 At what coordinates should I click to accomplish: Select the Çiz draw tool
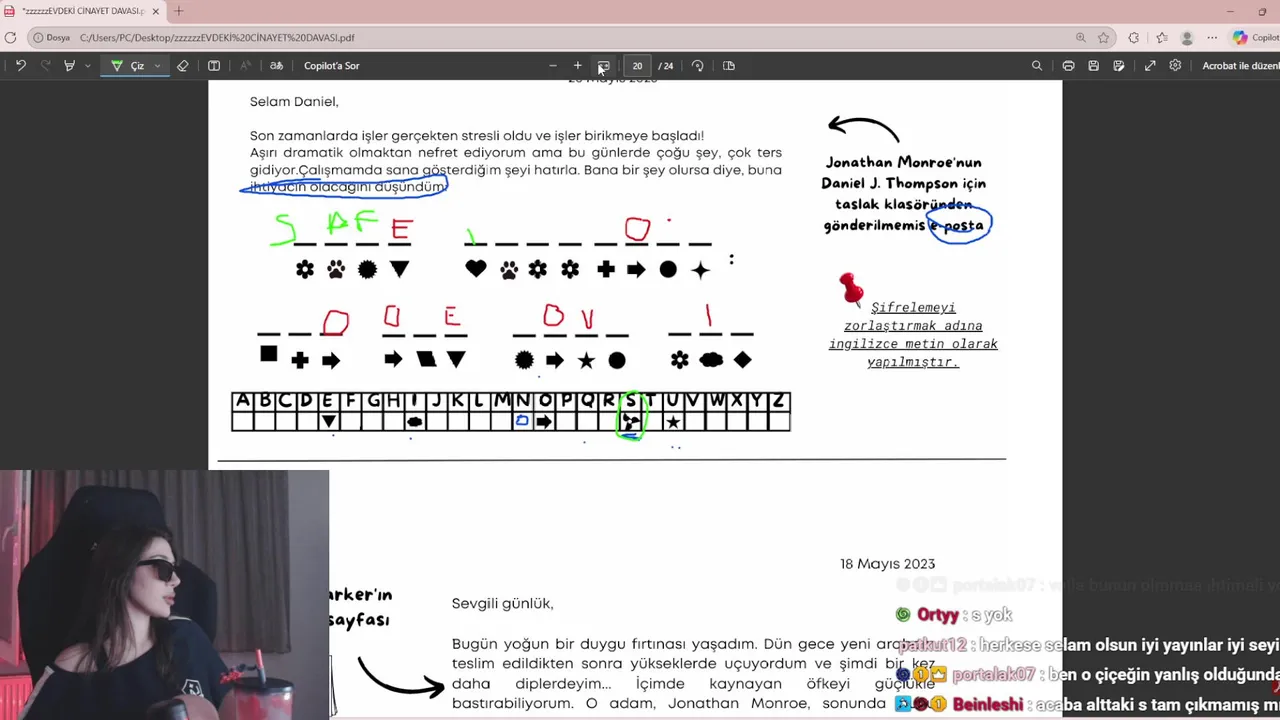[x=128, y=66]
